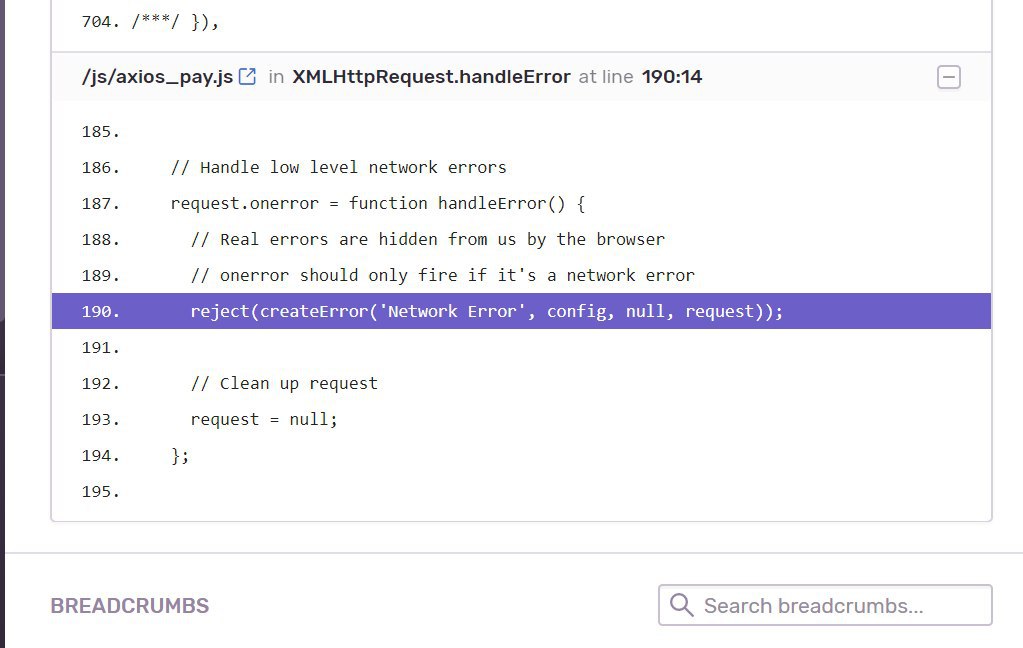Select highlighted line 190 reject call

pos(521,311)
